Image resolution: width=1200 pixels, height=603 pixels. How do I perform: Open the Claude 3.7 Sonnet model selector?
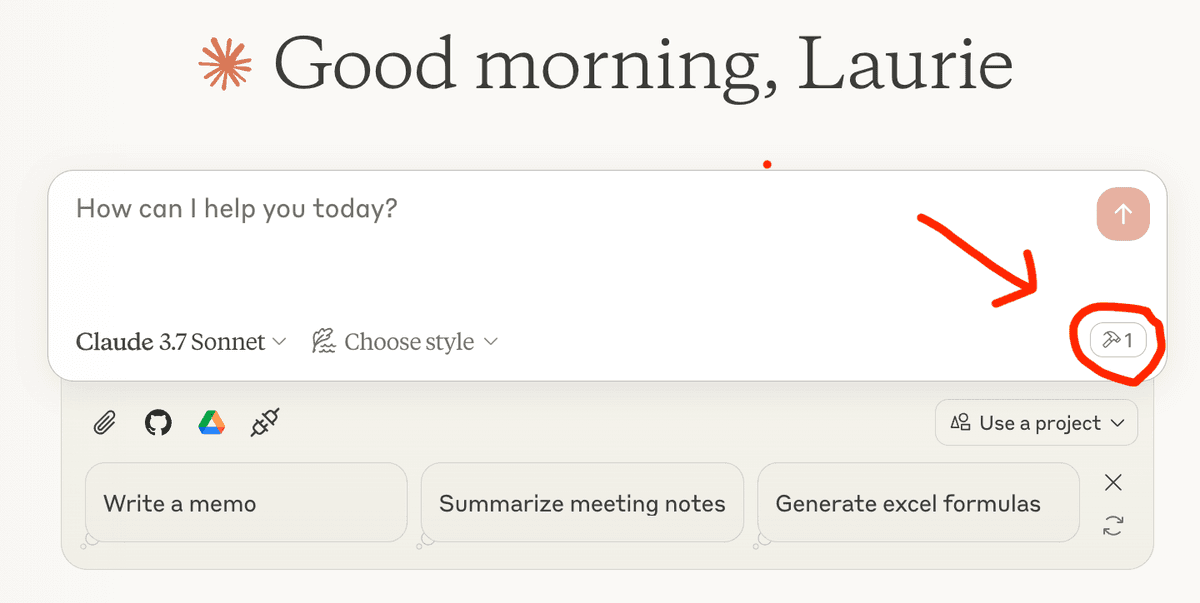(x=181, y=342)
